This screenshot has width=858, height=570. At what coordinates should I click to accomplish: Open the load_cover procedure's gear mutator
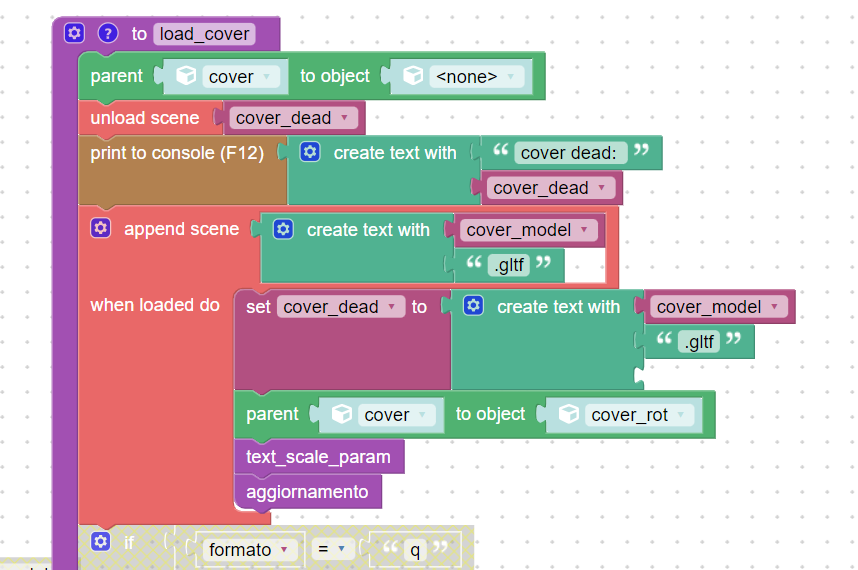point(74,33)
